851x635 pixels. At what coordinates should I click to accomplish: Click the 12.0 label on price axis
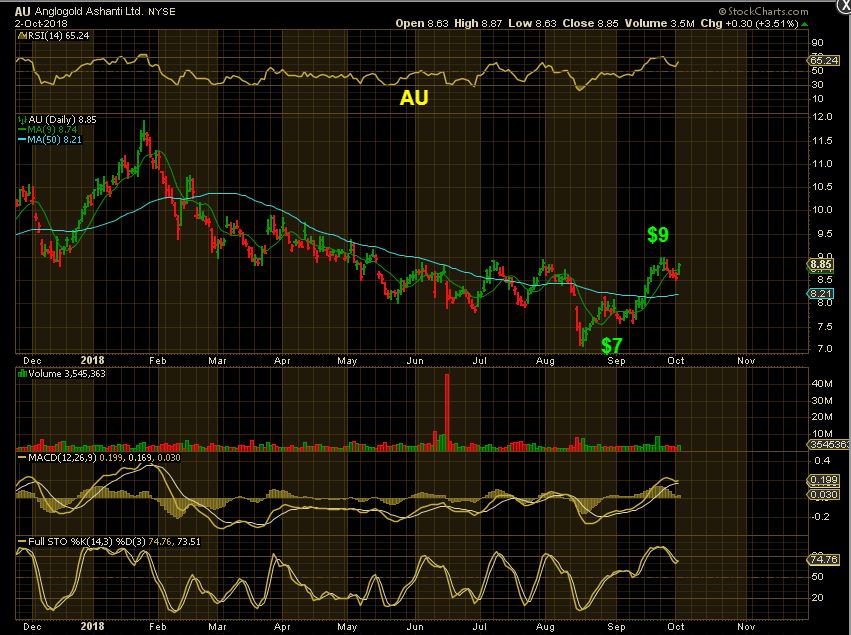(821, 117)
